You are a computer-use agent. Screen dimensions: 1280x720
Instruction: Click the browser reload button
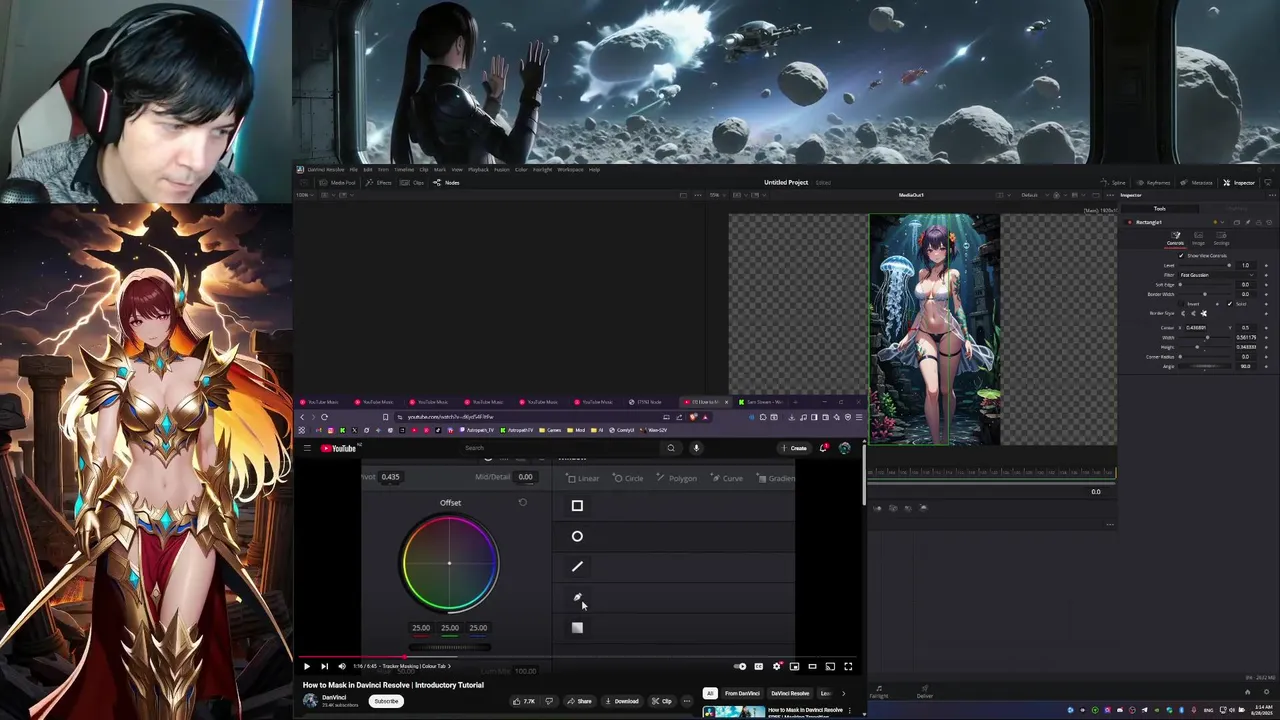(x=324, y=417)
